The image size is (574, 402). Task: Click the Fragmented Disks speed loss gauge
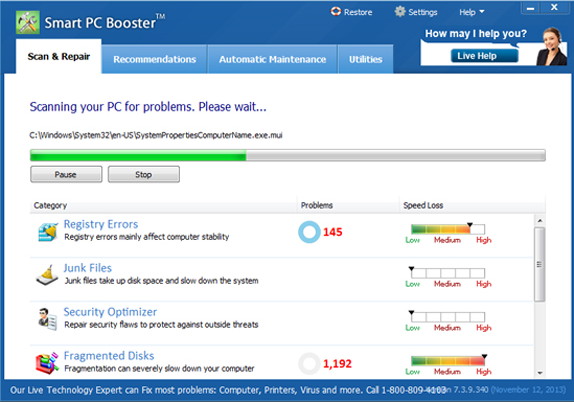[449, 361]
